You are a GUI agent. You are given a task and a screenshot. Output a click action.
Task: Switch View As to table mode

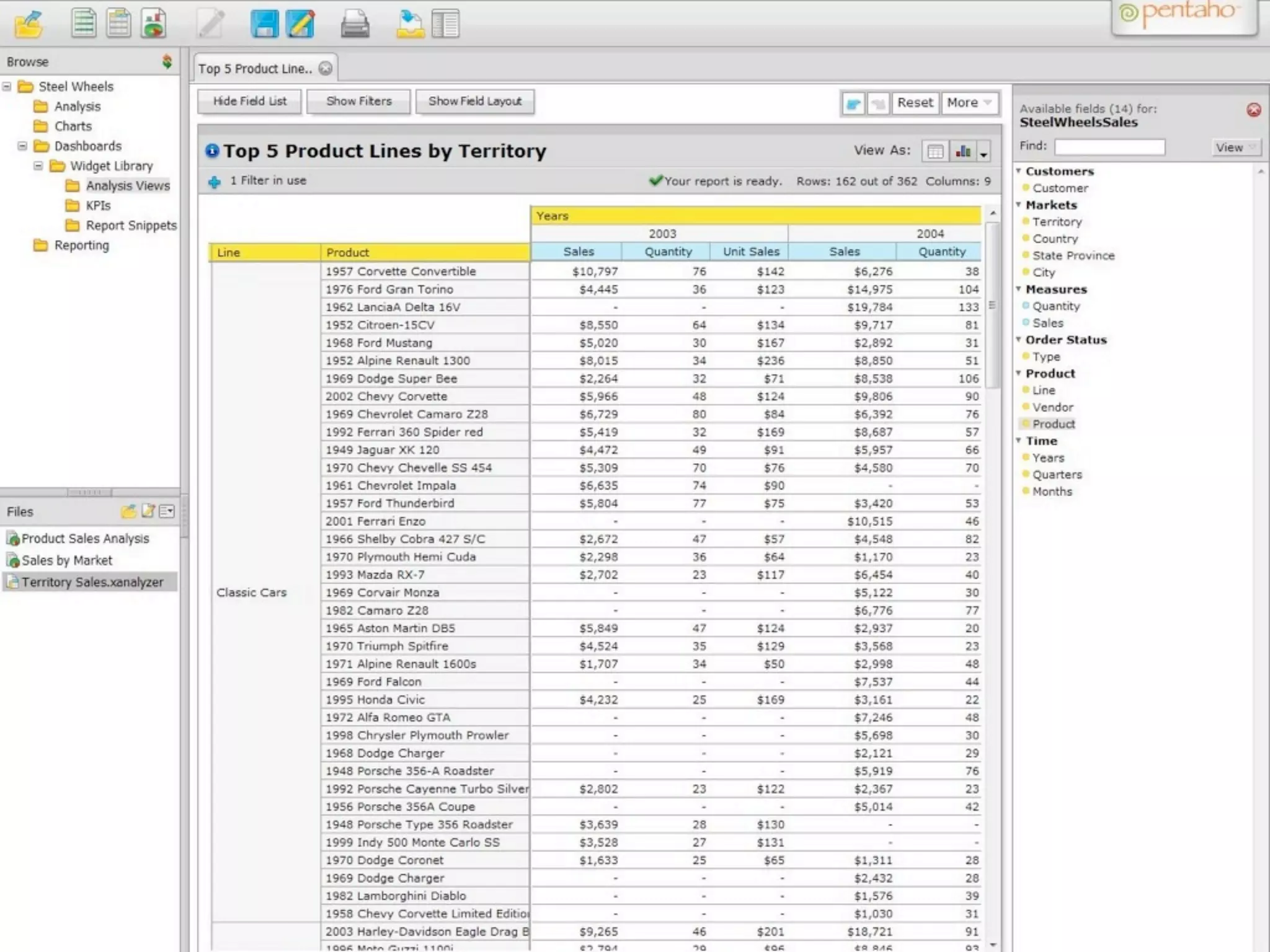(935, 151)
